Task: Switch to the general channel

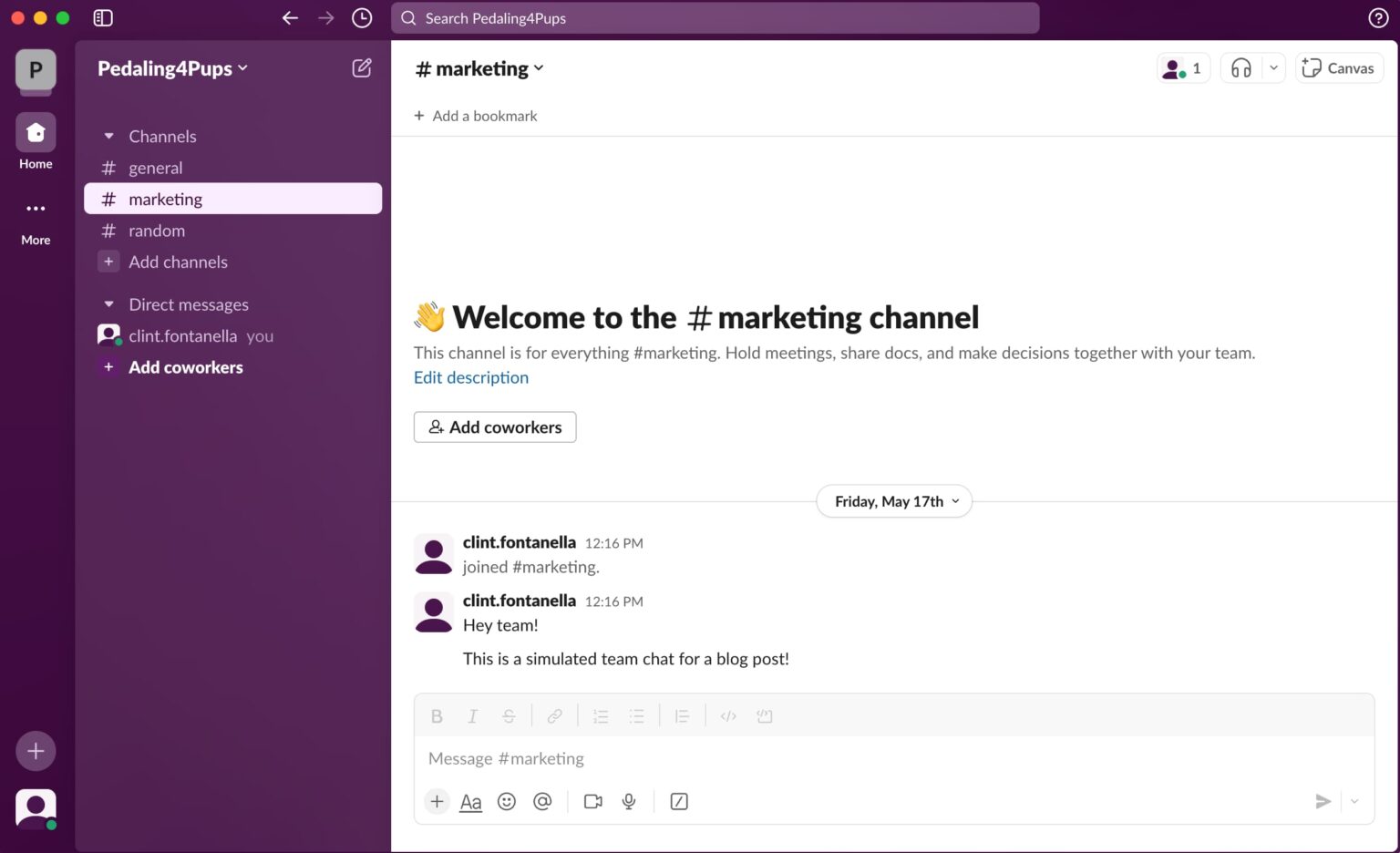Action: [232, 168]
